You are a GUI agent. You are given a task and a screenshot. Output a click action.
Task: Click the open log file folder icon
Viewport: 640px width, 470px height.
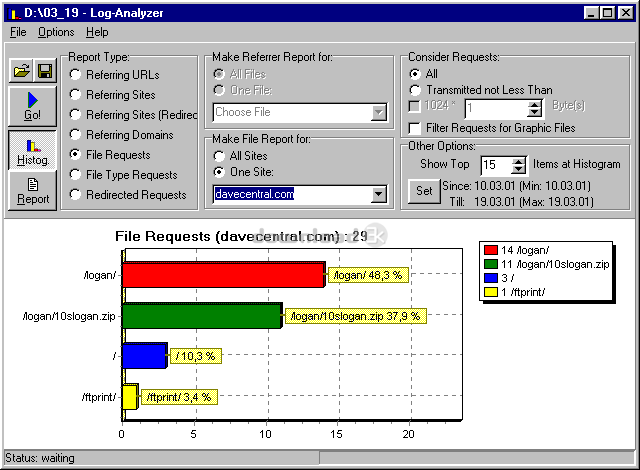(21, 71)
